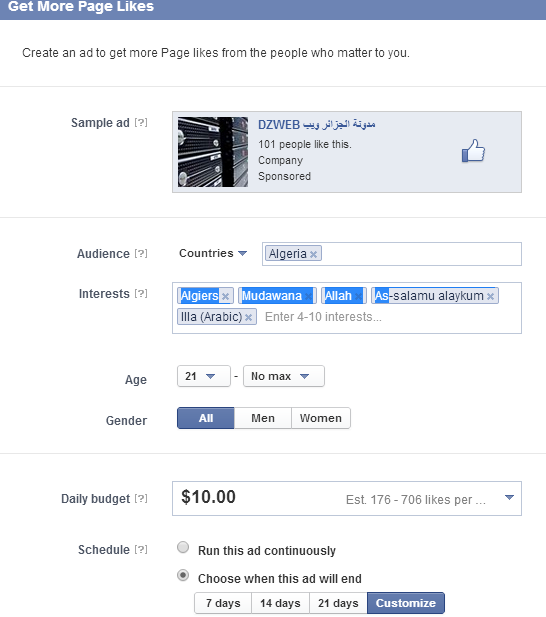Click the Customize schedule button

tap(406, 603)
